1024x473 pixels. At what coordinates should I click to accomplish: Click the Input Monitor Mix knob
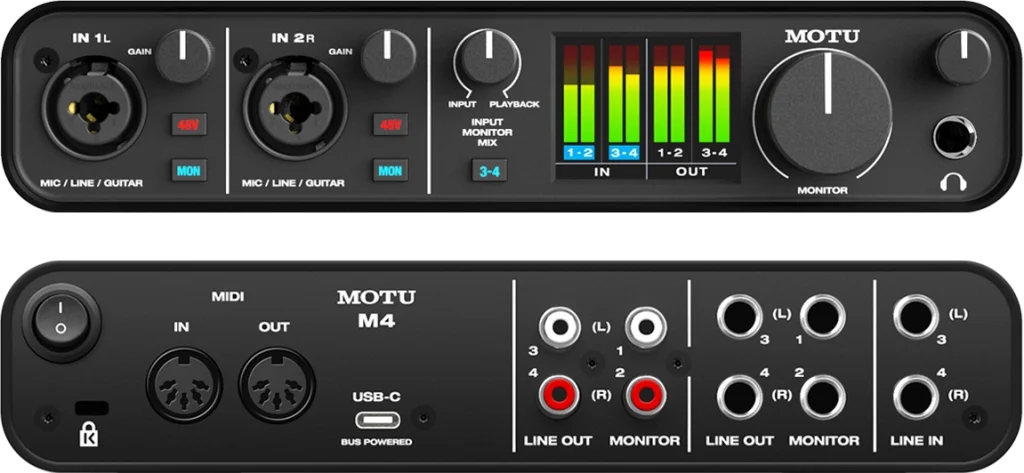487,56
